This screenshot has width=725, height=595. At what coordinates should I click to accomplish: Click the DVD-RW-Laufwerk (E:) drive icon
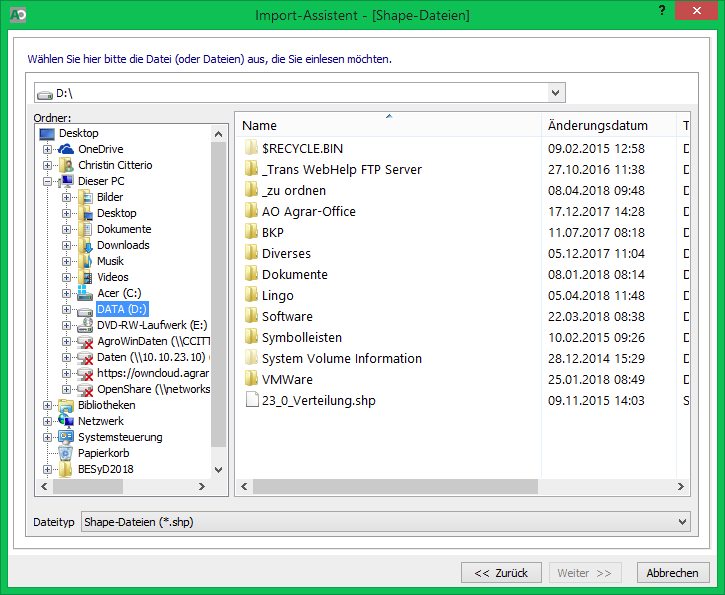click(85, 325)
